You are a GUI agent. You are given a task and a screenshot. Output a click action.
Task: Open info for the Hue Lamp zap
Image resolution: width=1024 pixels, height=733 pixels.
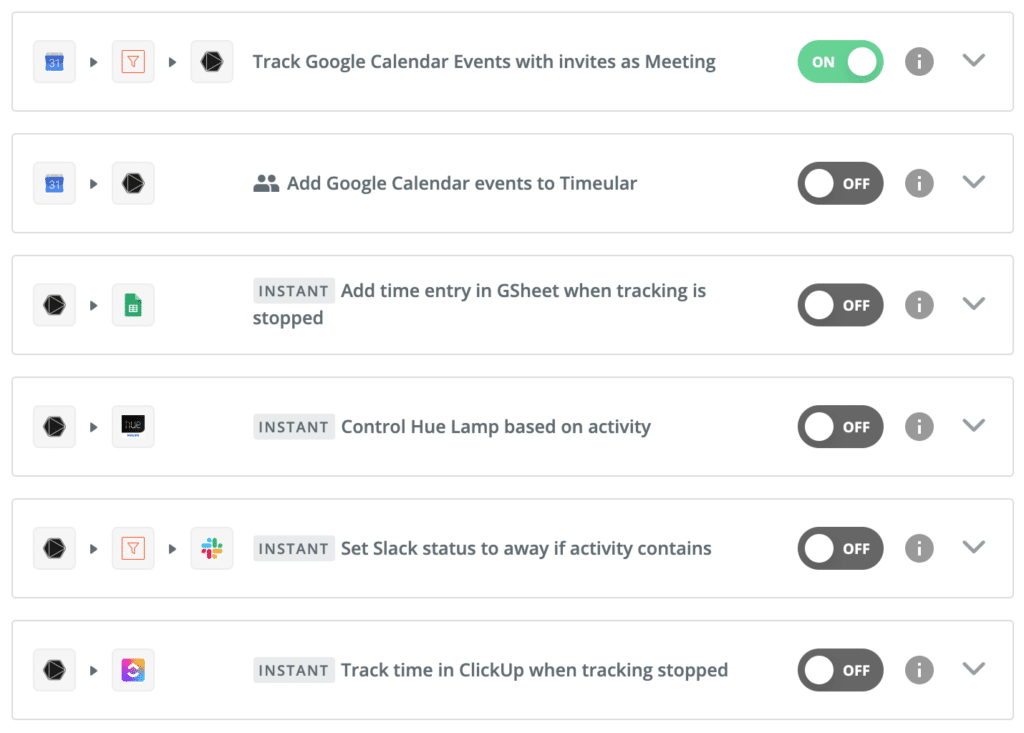pos(919,427)
